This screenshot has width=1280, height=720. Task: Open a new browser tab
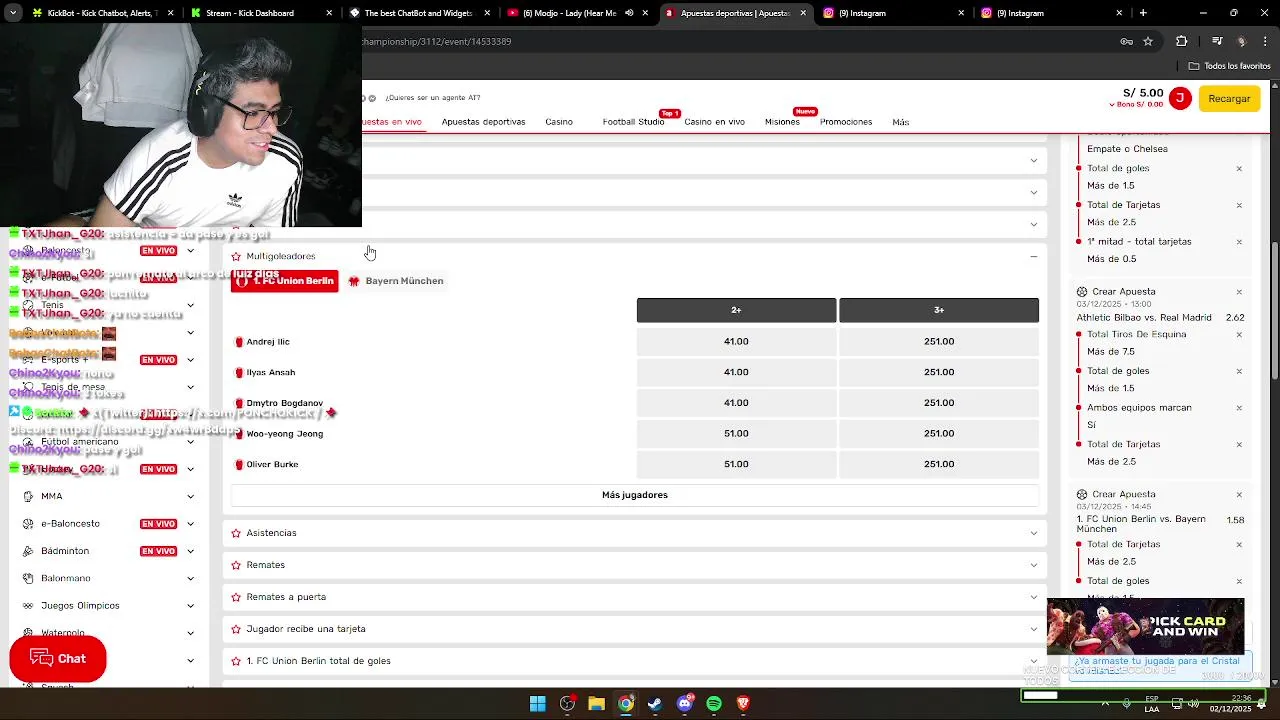pyautogui.click(x=1143, y=13)
